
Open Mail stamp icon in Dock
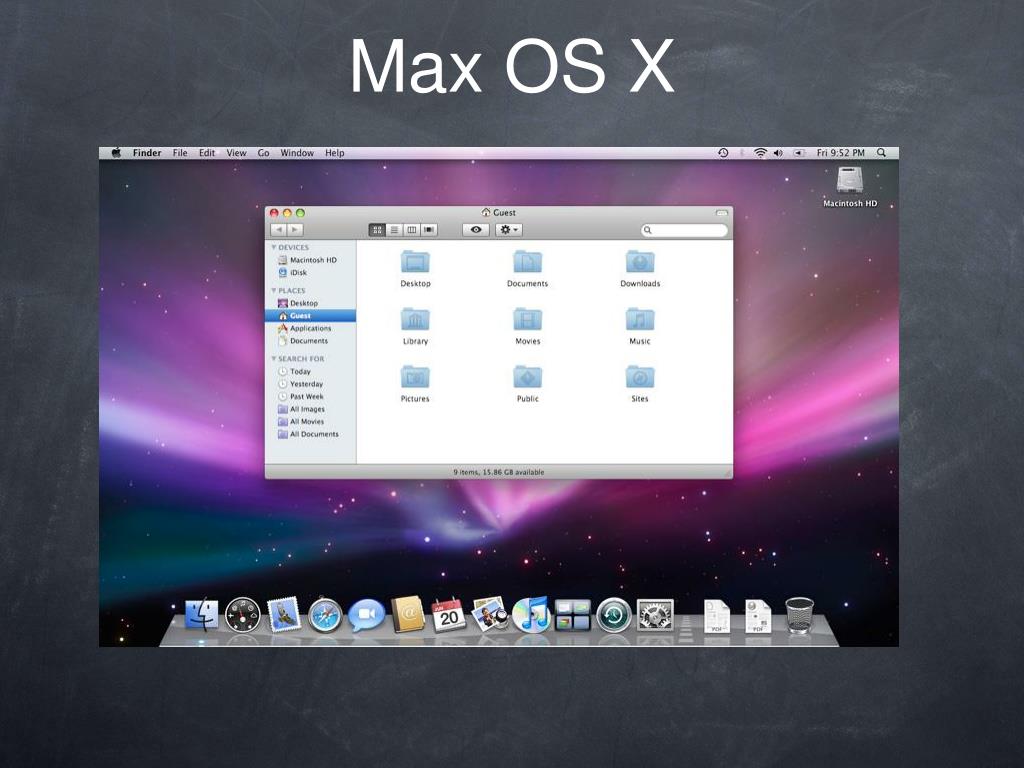point(284,615)
